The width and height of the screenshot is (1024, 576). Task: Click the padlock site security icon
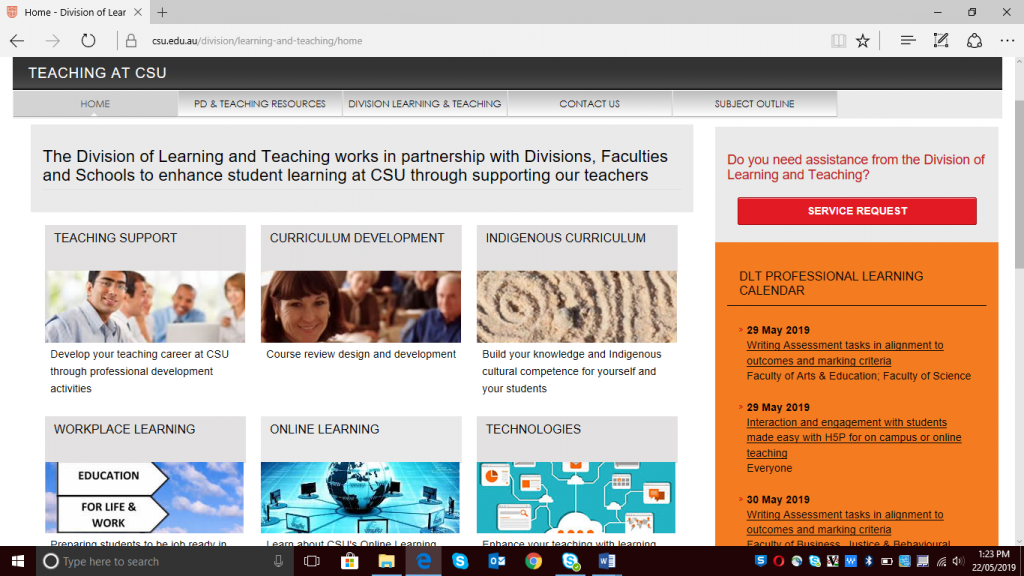[x=131, y=40]
